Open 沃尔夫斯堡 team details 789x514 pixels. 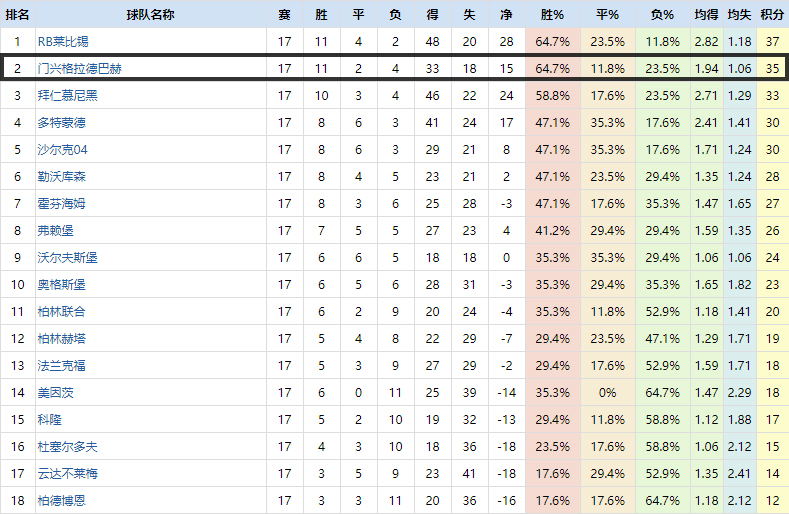tap(67, 258)
